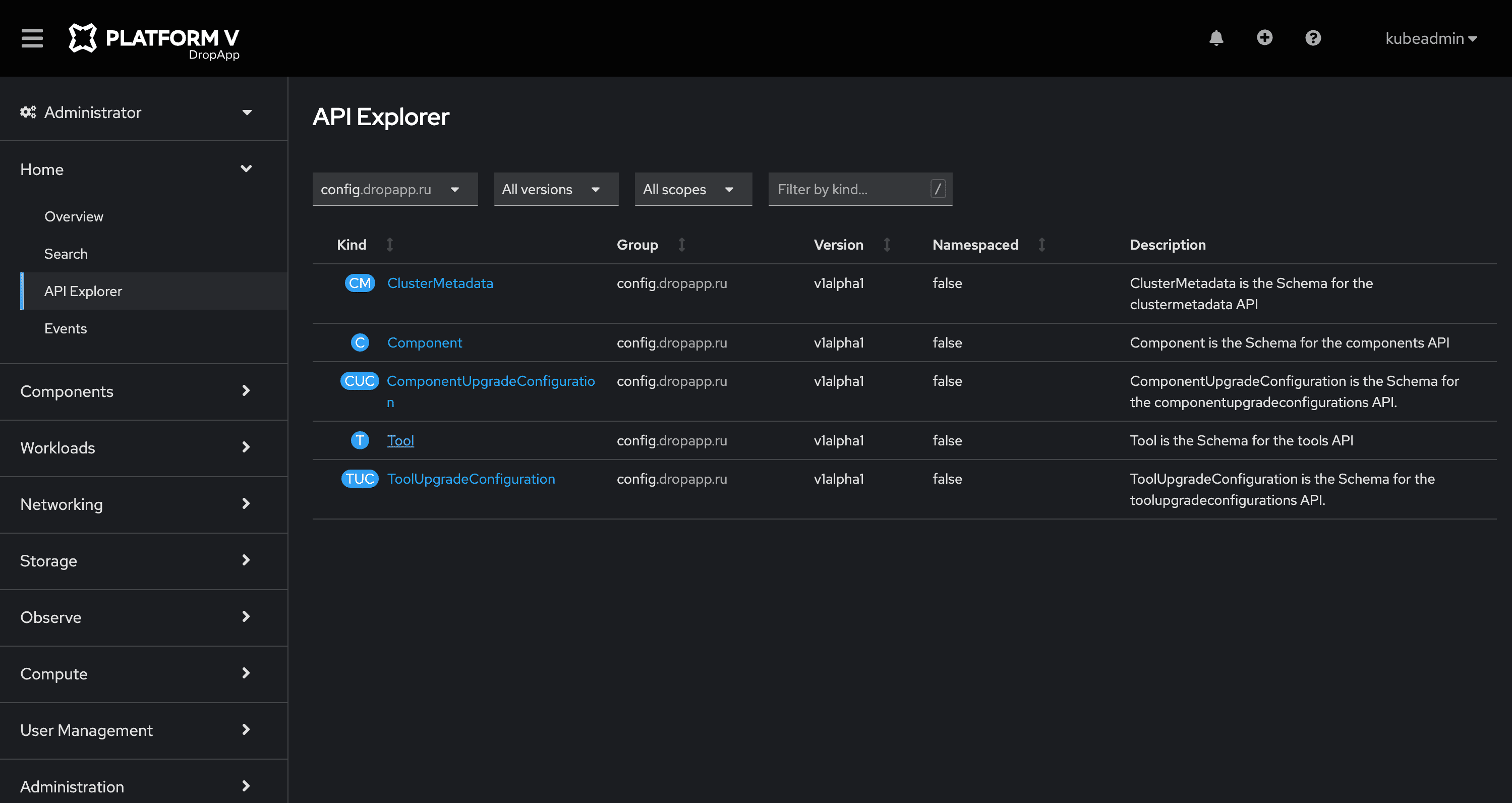Open the All versions dropdown
This screenshot has width=1512, height=803.
[x=556, y=189]
